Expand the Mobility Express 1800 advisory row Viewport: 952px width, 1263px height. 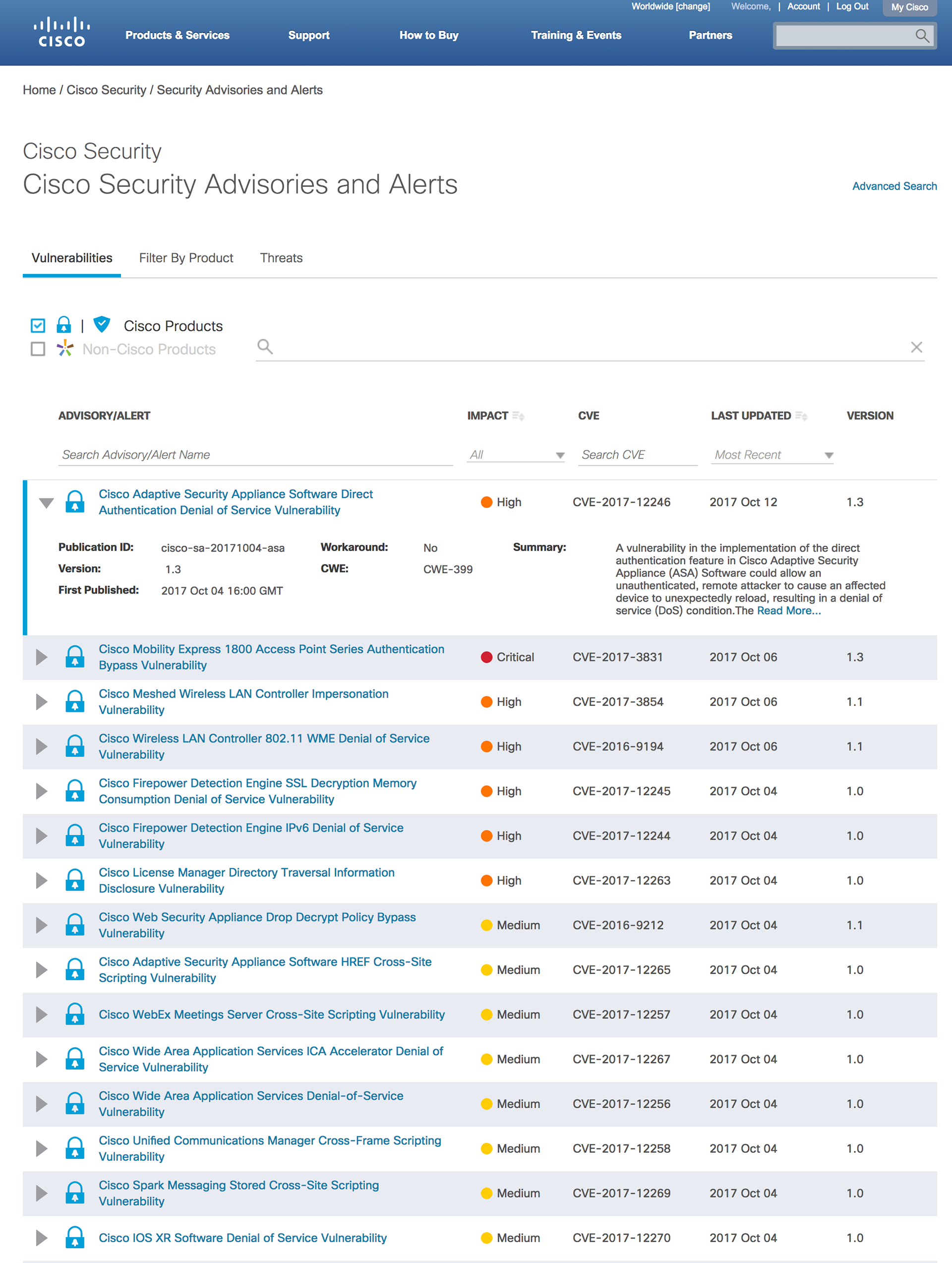(42, 657)
